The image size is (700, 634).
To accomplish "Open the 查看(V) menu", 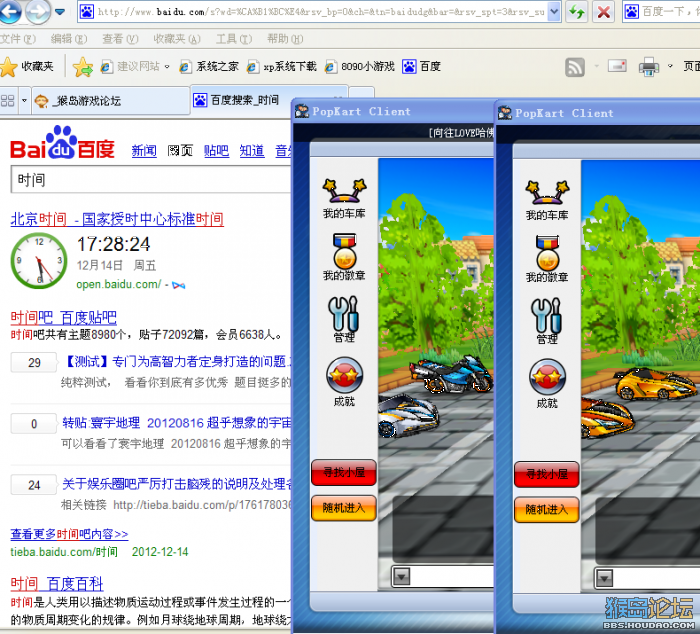I will click(120, 39).
